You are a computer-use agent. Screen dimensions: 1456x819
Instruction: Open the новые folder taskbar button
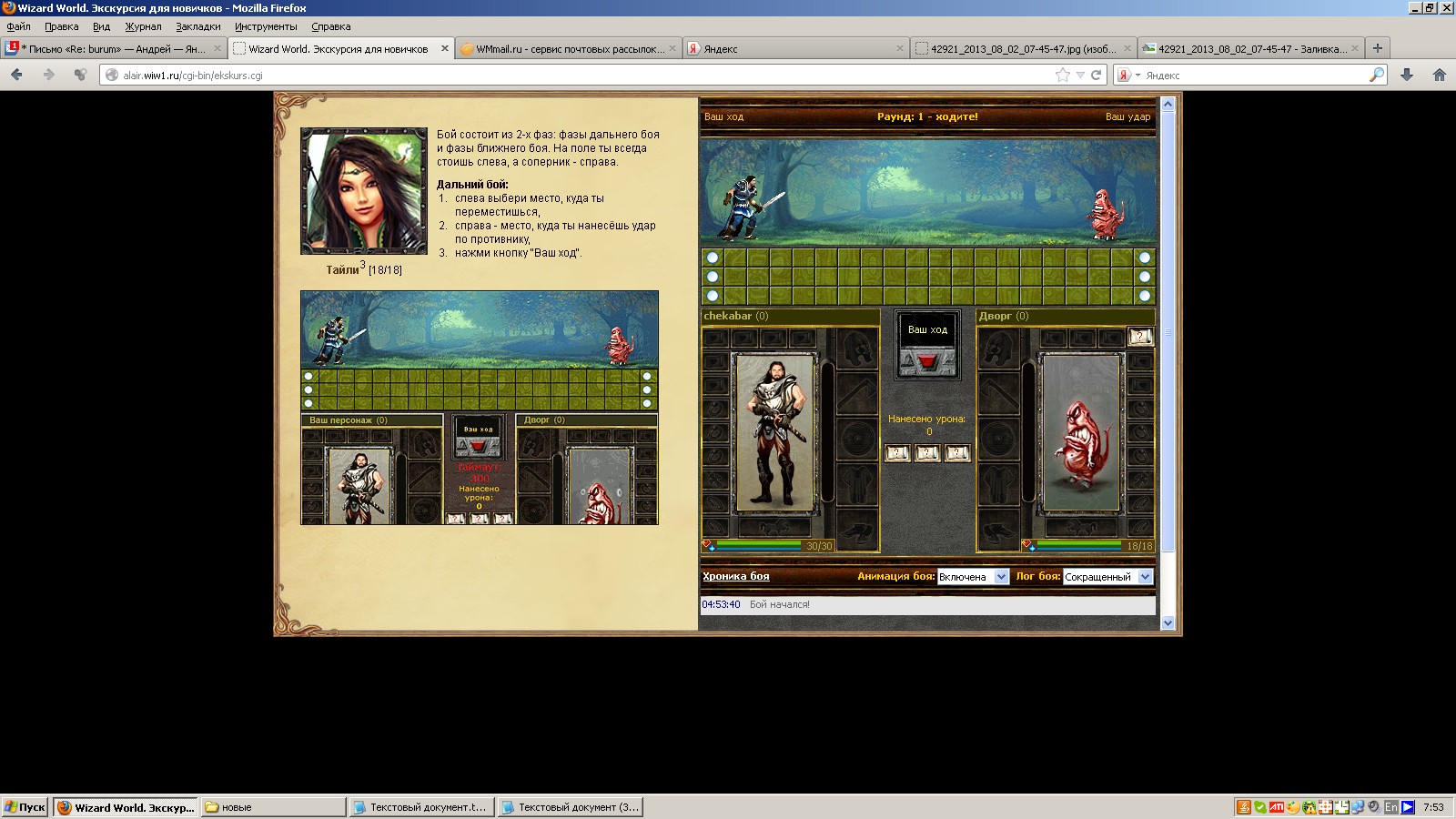pyautogui.click(x=273, y=807)
